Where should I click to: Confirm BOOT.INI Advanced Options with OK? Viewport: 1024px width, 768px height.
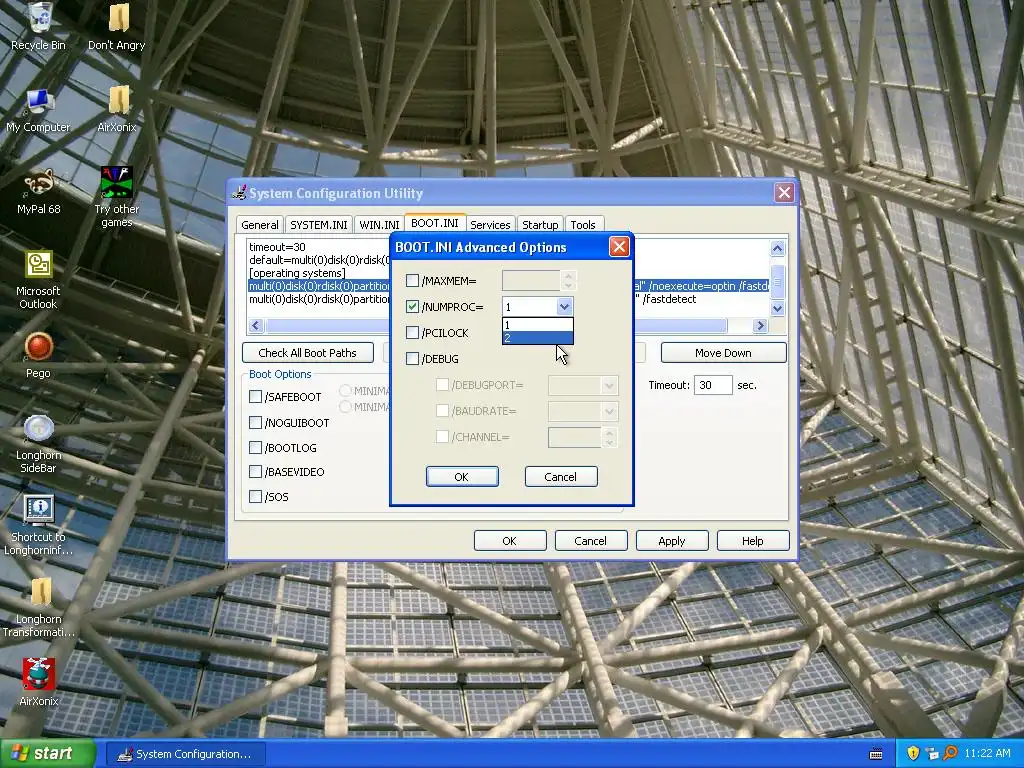coord(462,477)
